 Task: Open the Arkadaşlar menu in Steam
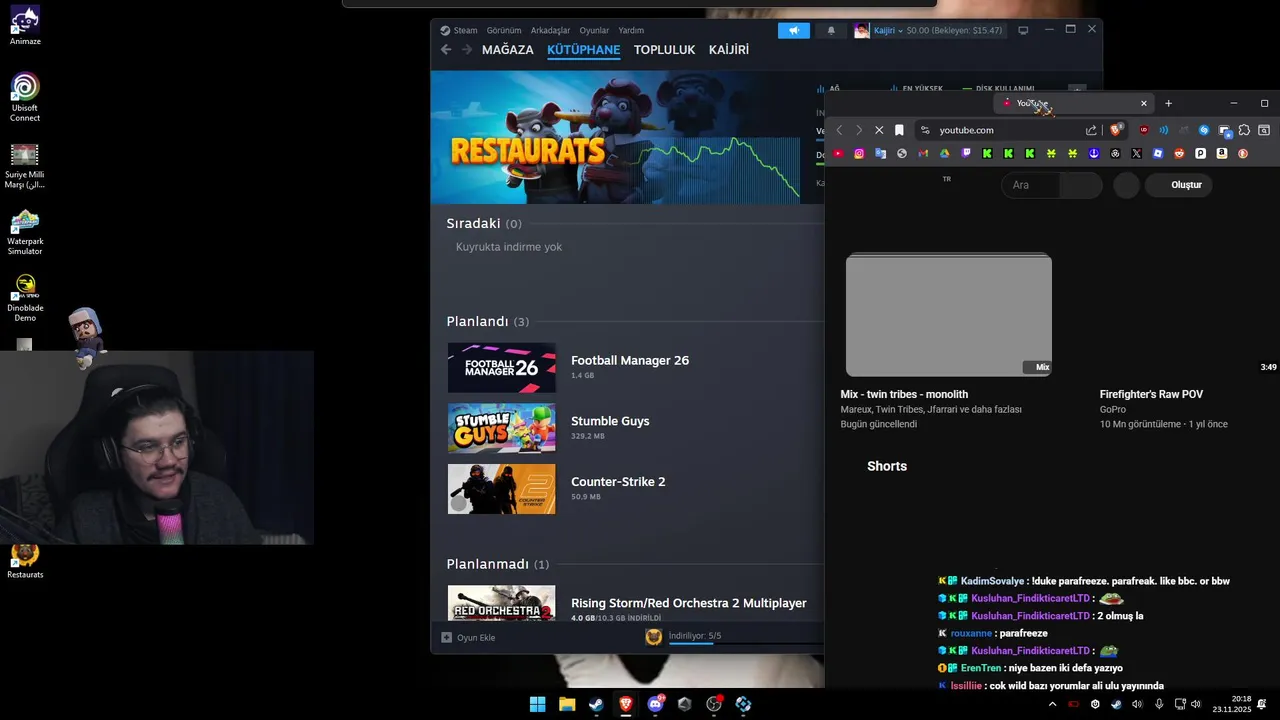[x=550, y=30]
